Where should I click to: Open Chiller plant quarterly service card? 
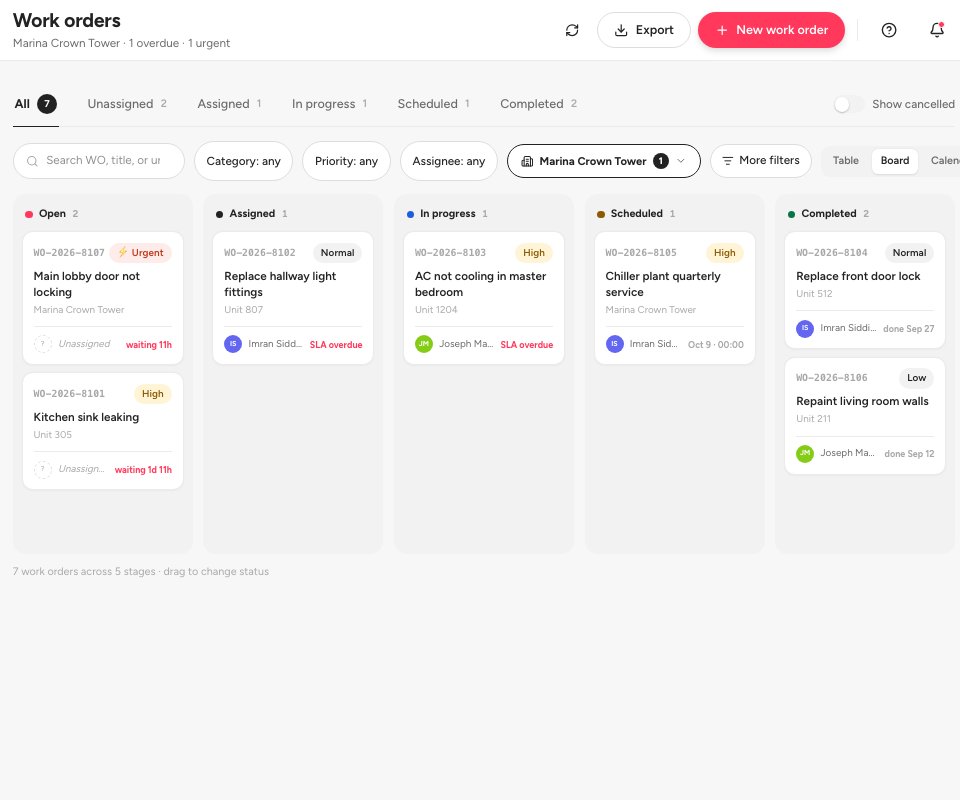tap(675, 298)
